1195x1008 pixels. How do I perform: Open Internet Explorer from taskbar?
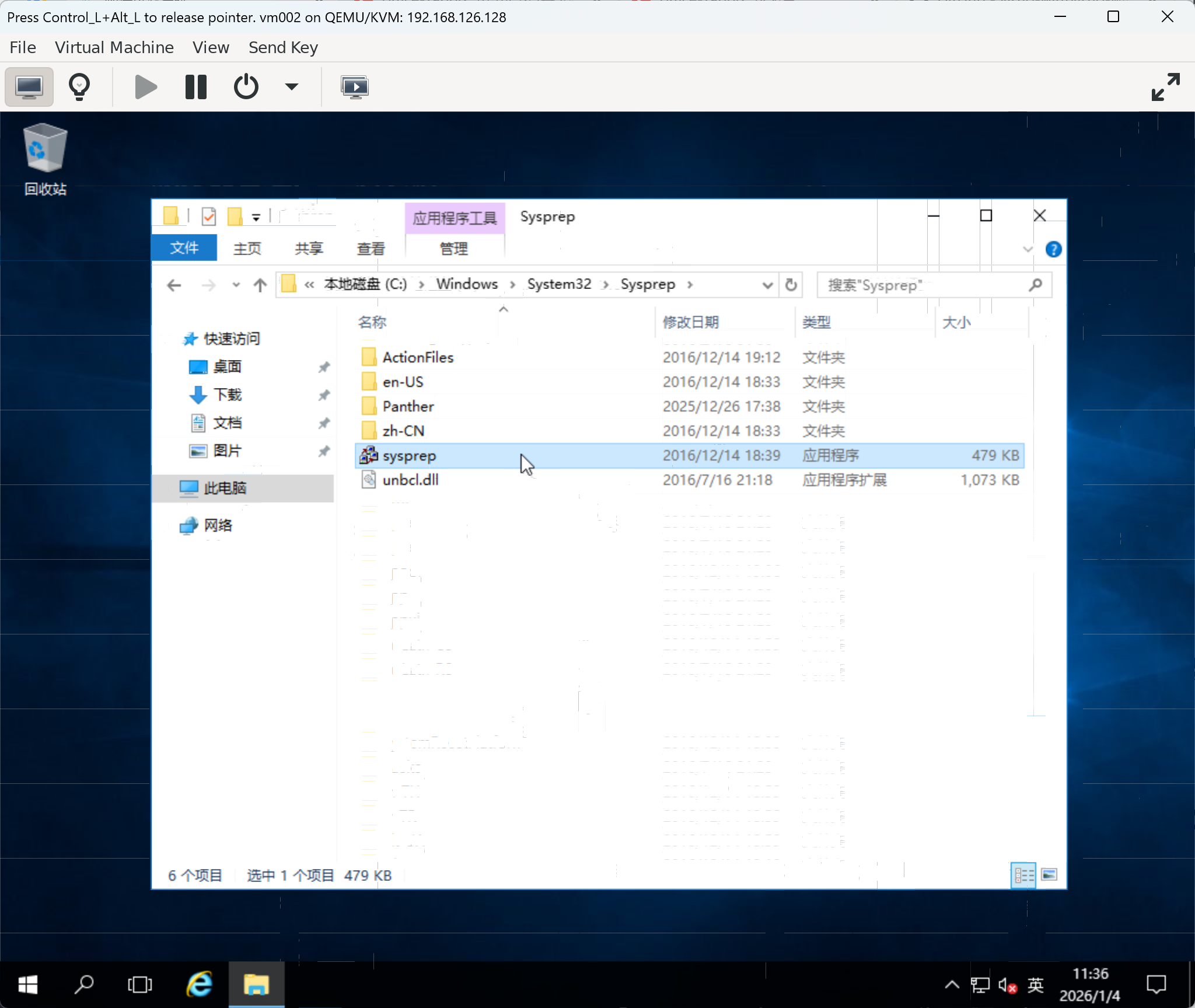coord(199,985)
